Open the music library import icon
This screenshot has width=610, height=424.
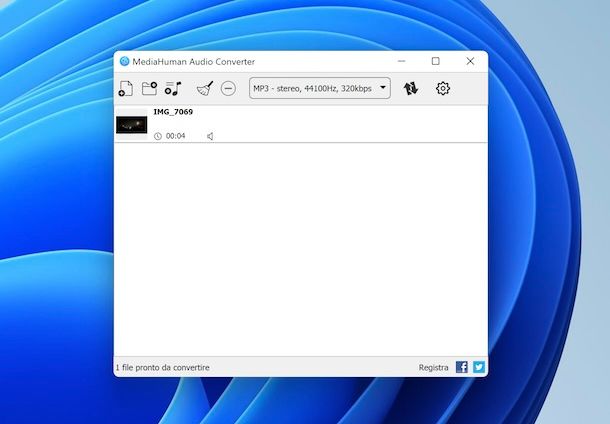click(173, 88)
